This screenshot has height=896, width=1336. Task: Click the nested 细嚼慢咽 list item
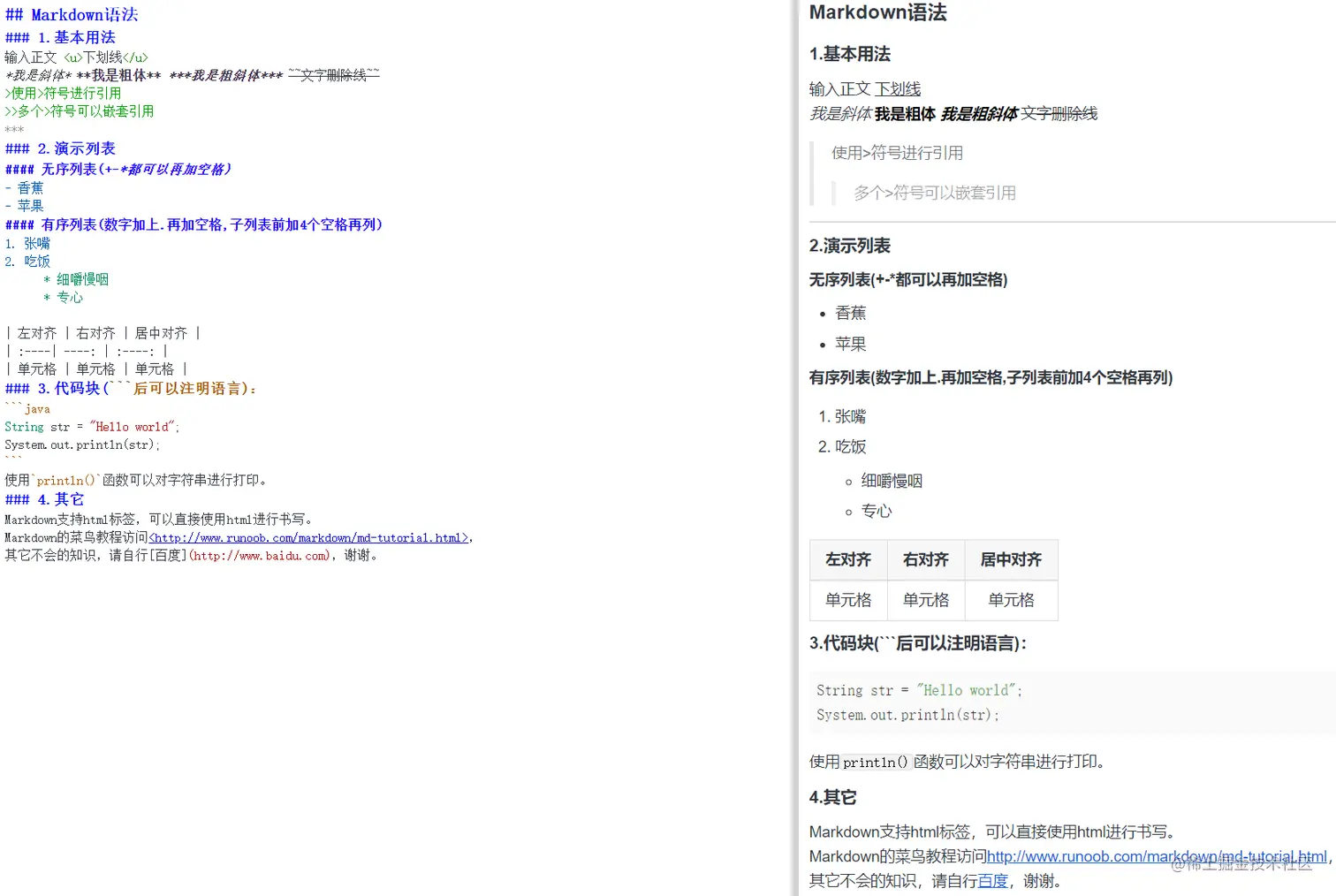(891, 480)
